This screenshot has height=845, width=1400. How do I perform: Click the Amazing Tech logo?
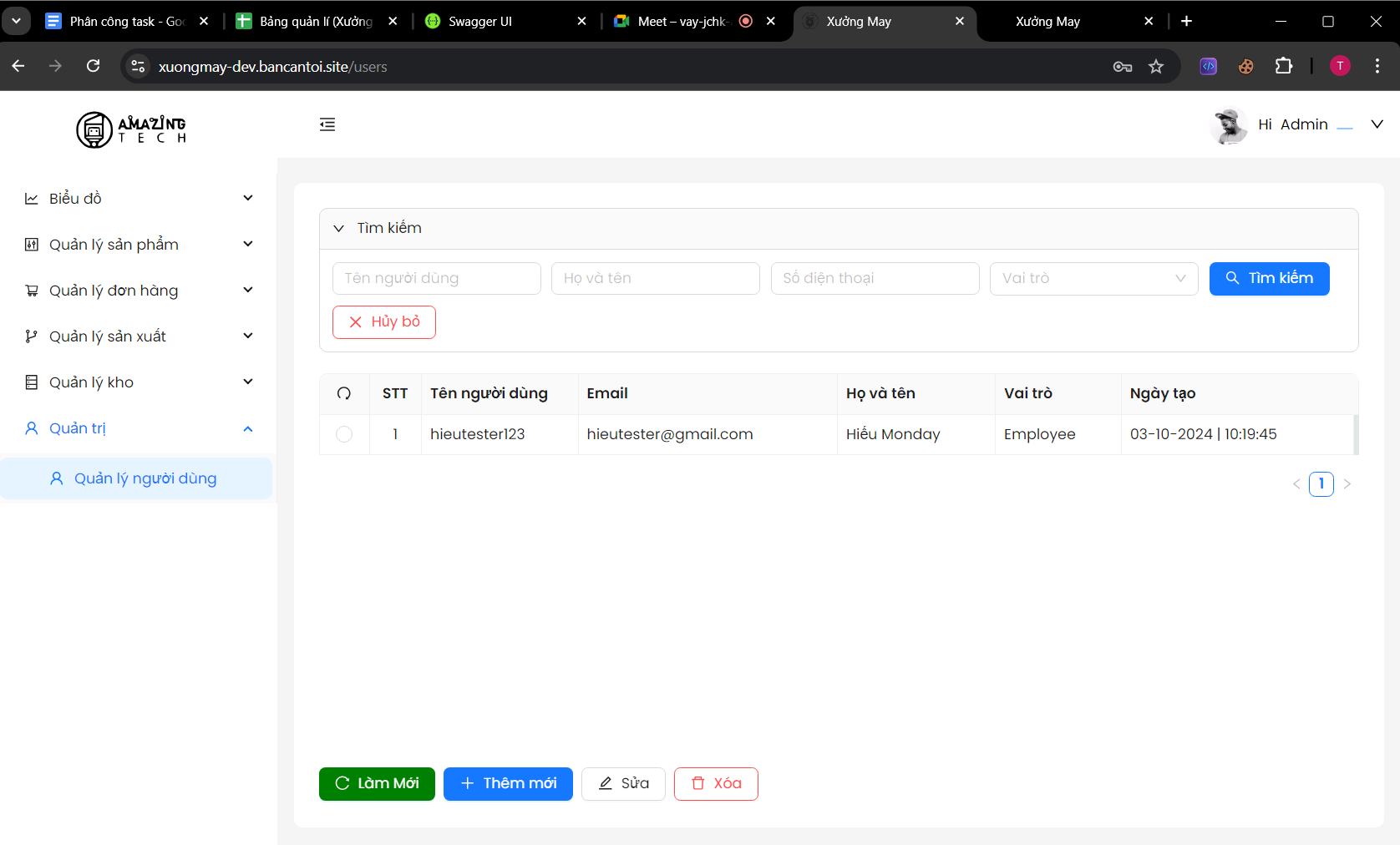click(x=131, y=129)
